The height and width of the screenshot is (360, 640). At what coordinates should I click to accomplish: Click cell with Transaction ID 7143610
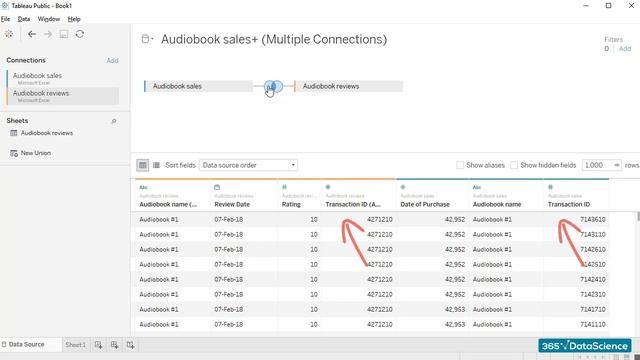pyautogui.click(x=576, y=220)
